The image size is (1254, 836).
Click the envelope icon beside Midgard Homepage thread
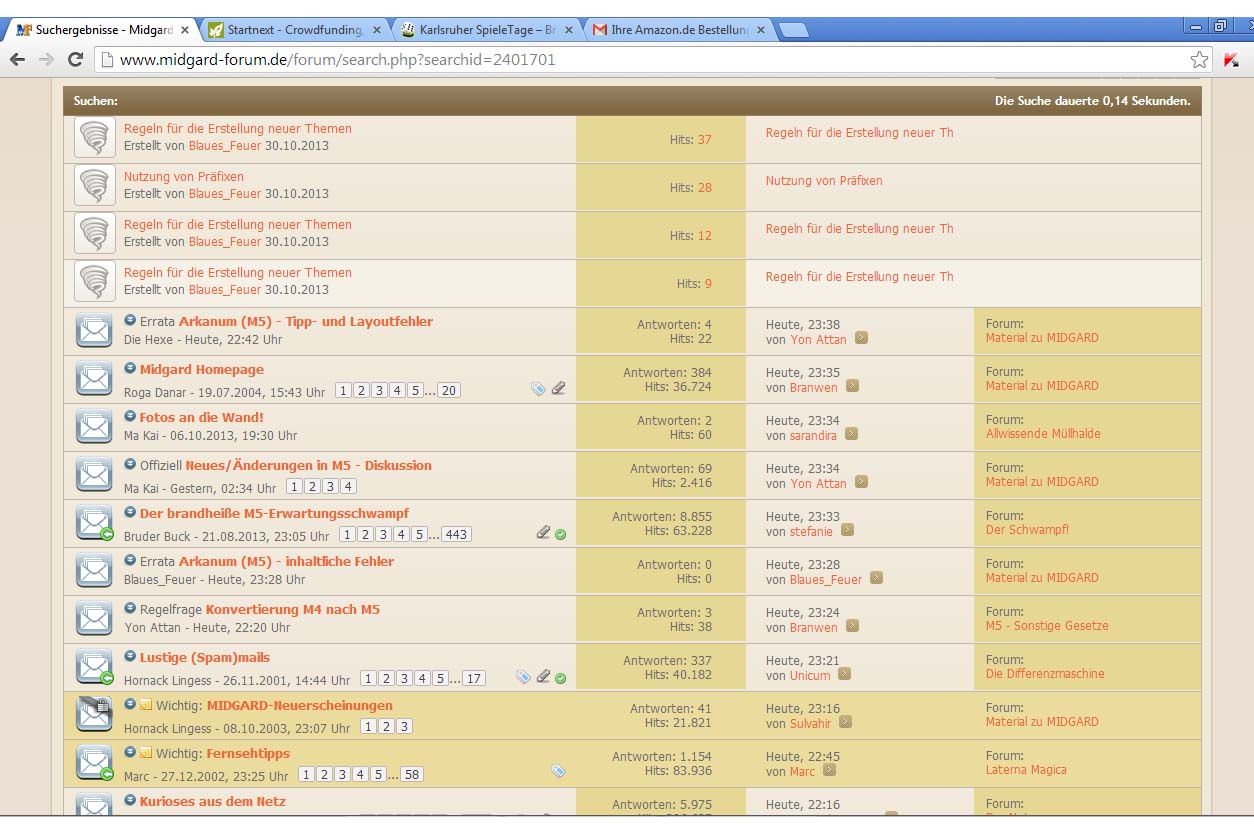(x=95, y=379)
